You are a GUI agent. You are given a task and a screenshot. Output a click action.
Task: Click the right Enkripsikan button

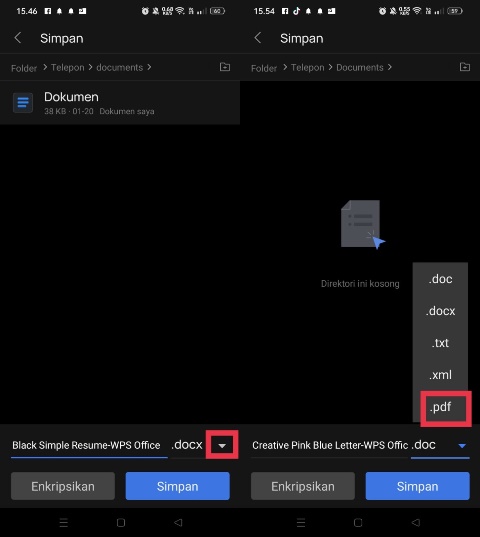pyautogui.click(x=303, y=486)
